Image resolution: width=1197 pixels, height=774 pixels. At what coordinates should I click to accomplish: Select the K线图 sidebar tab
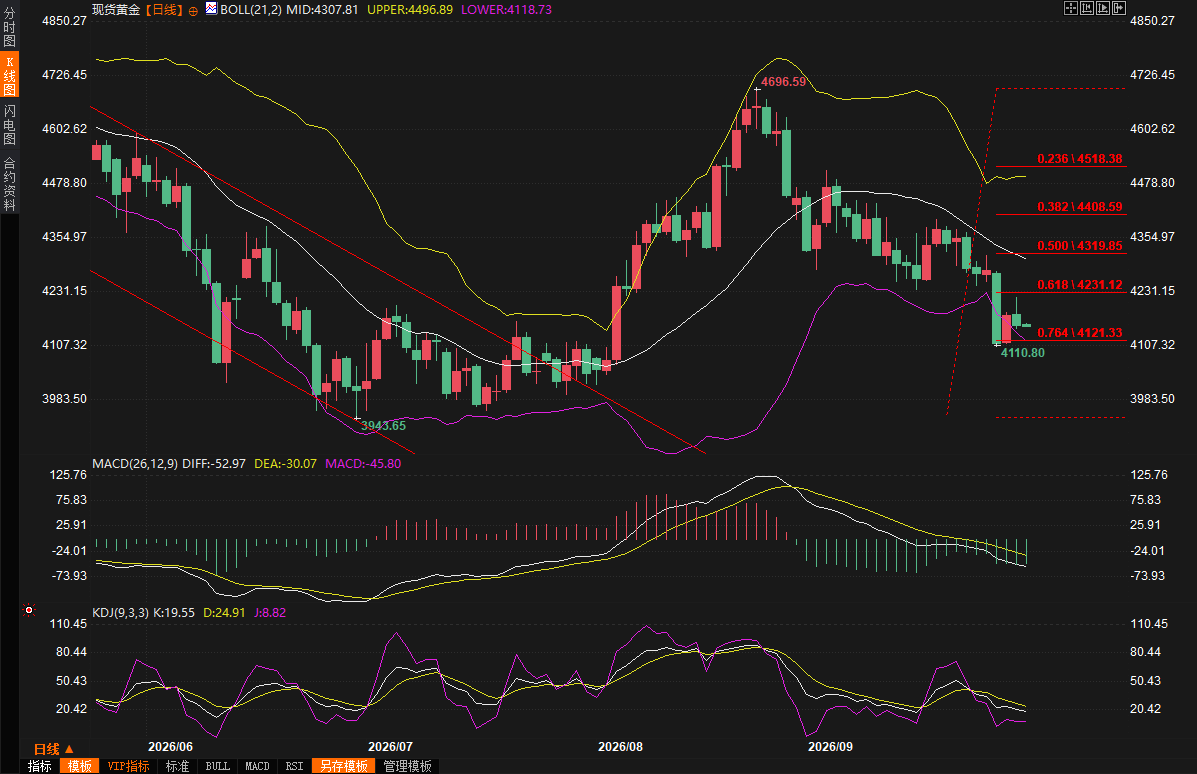point(9,75)
